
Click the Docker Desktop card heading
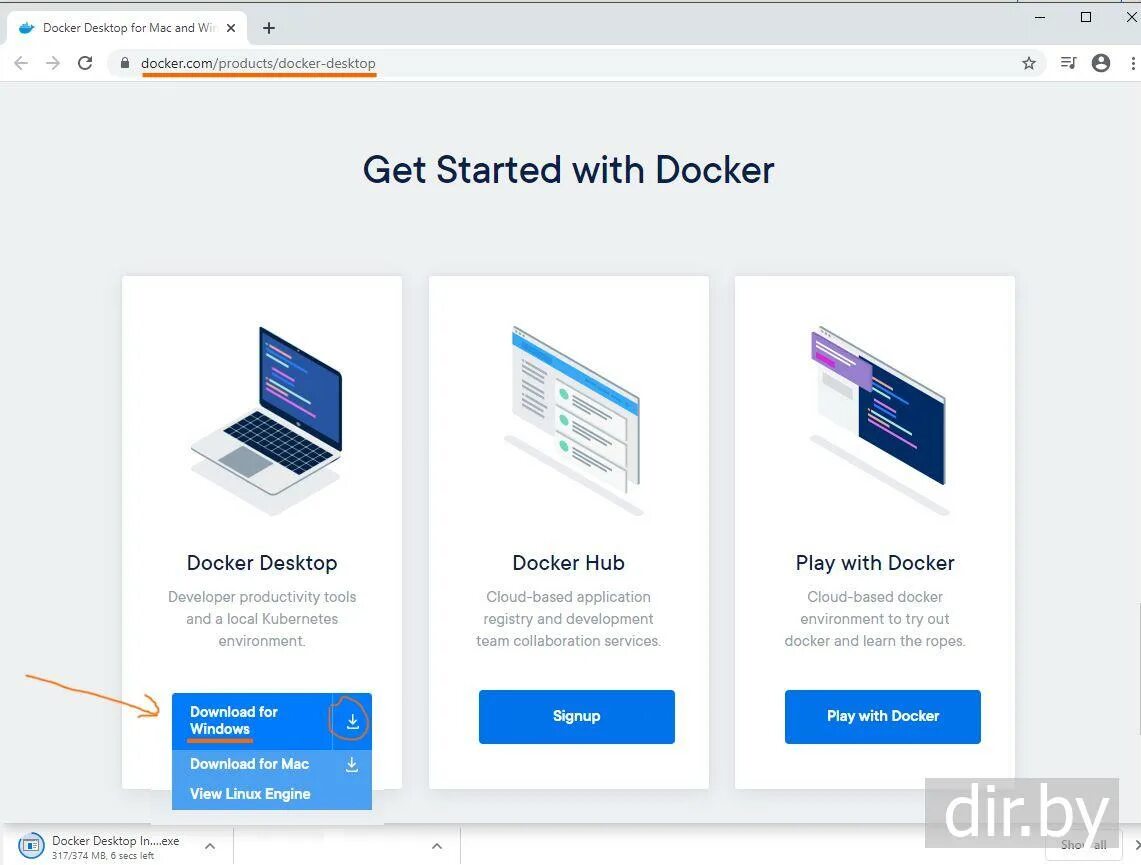pos(262,562)
